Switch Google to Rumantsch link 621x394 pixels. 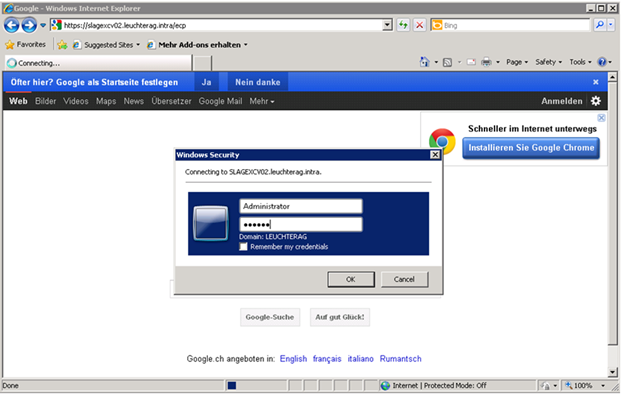pos(400,359)
